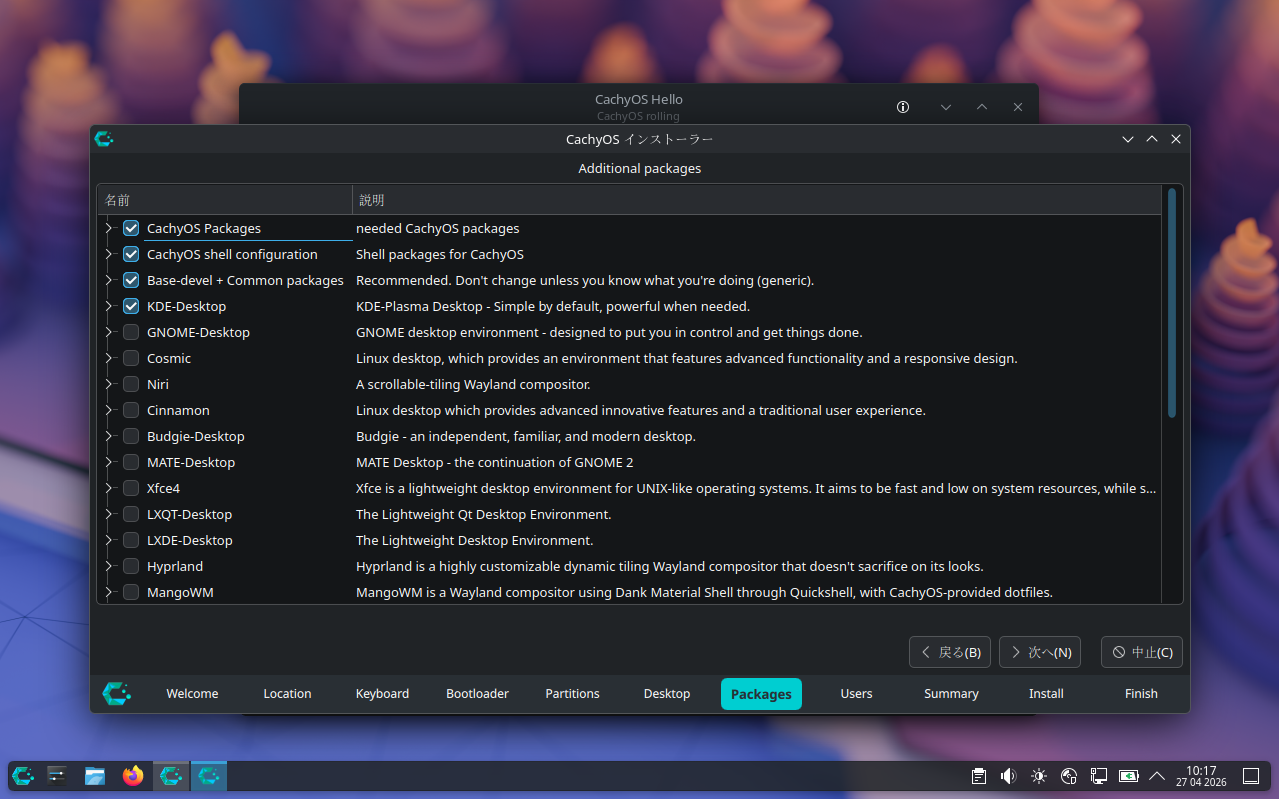Click the 'A scrollable-tiling Wayland compositor.' description

click(473, 384)
